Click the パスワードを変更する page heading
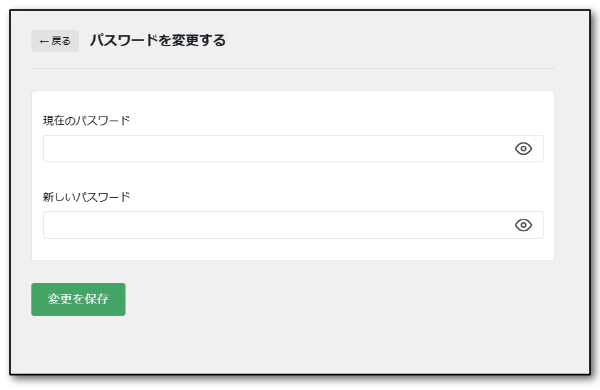 click(158, 40)
